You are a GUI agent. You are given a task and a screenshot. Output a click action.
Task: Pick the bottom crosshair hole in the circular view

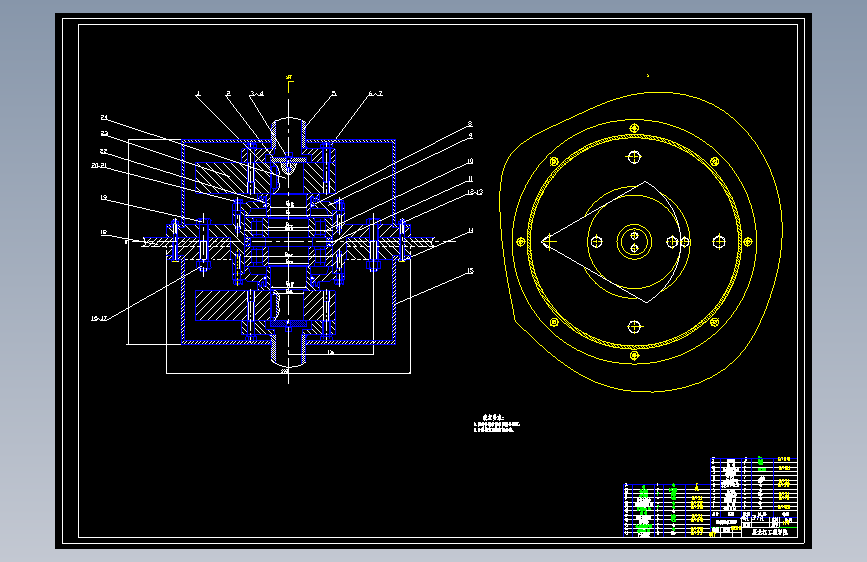tap(634, 326)
